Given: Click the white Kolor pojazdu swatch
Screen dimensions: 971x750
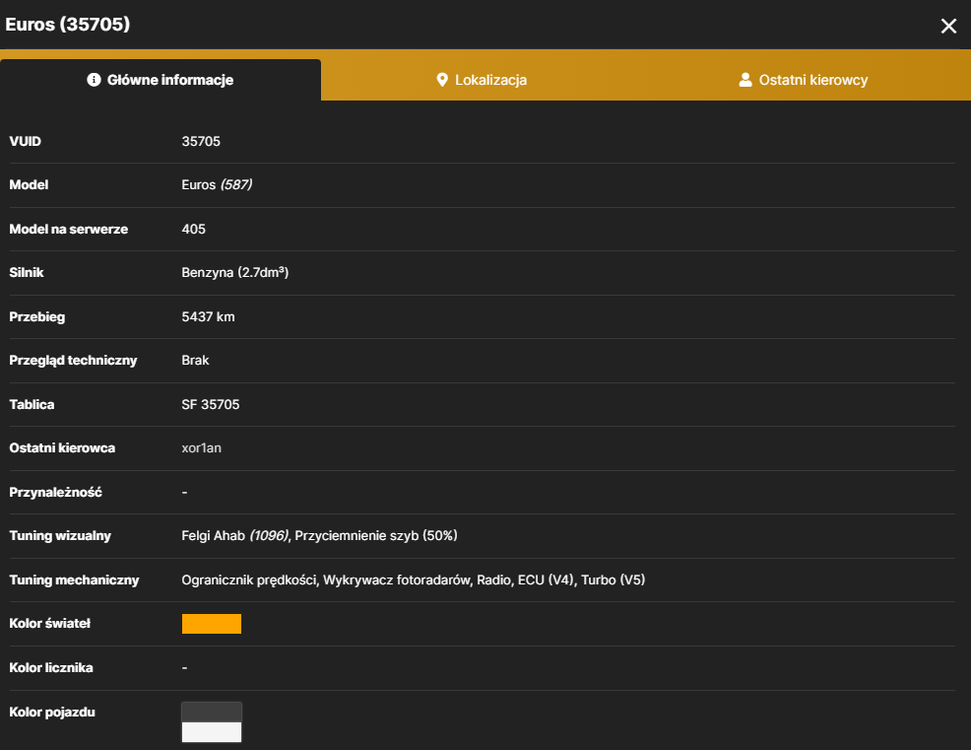Looking at the screenshot, I should pyautogui.click(x=211, y=732).
